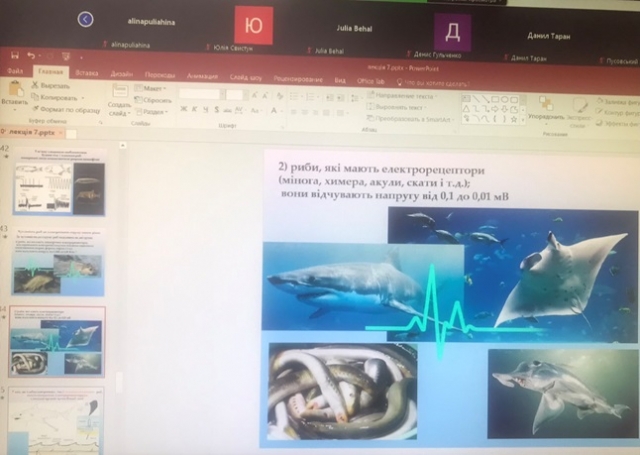
Task: Open the Office Tab ribbon tab
Action: point(371,81)
